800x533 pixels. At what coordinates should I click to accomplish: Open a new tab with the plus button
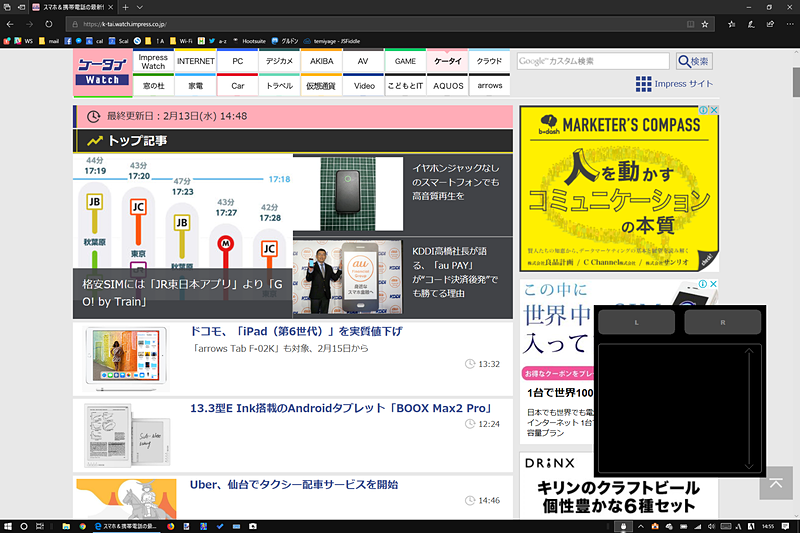126,7
